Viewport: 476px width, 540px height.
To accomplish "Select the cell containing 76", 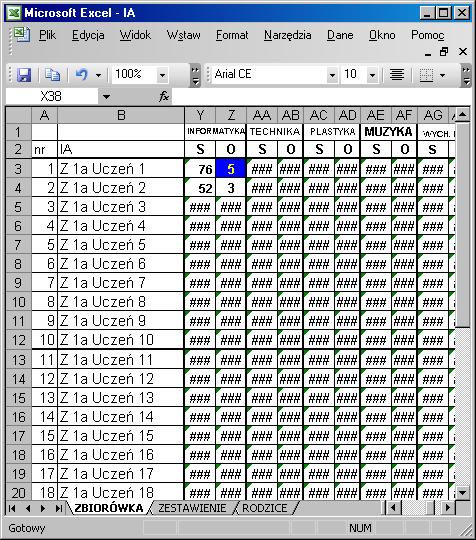I will click(x=200, y=169).
